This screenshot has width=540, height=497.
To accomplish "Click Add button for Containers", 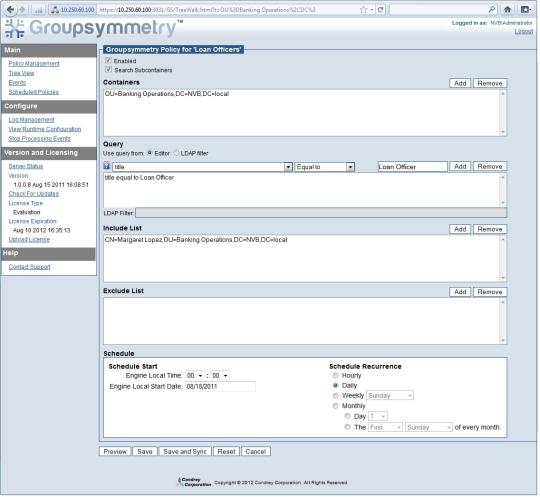I will click(460, 83).
